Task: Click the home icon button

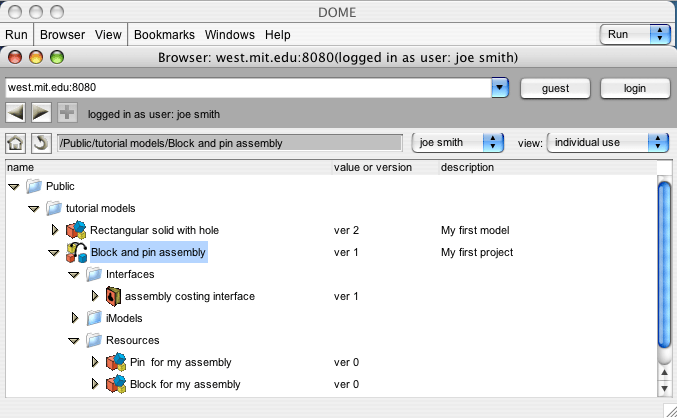Action: click(16, 143)
